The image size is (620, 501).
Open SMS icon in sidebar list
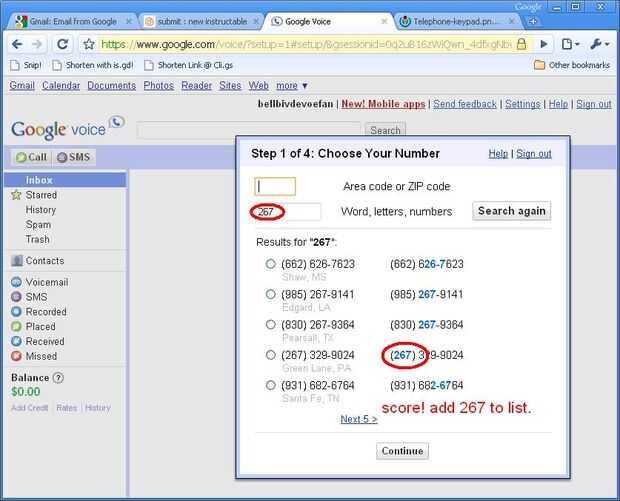pos(16,297)
